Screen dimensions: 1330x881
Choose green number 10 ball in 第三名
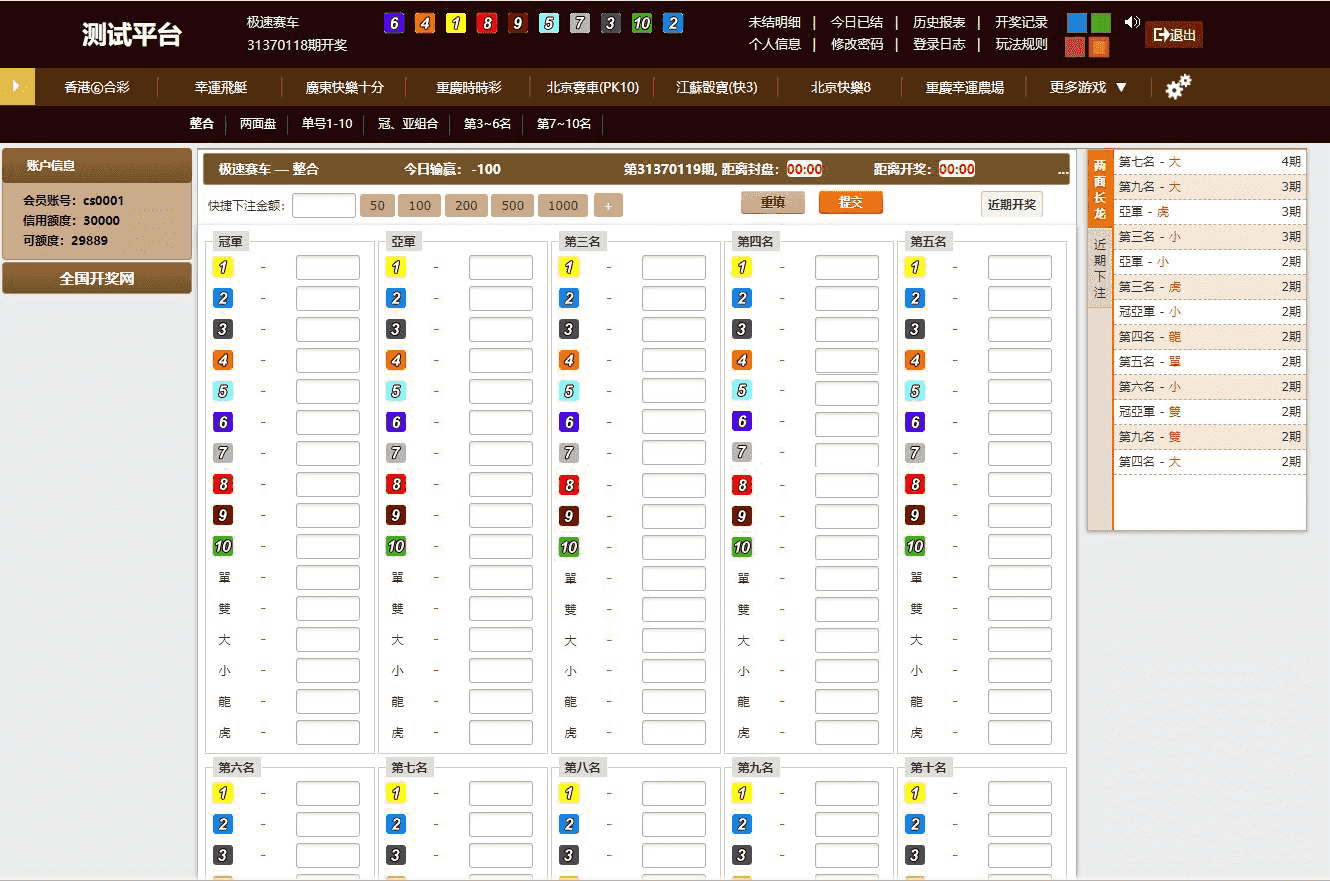569,546
